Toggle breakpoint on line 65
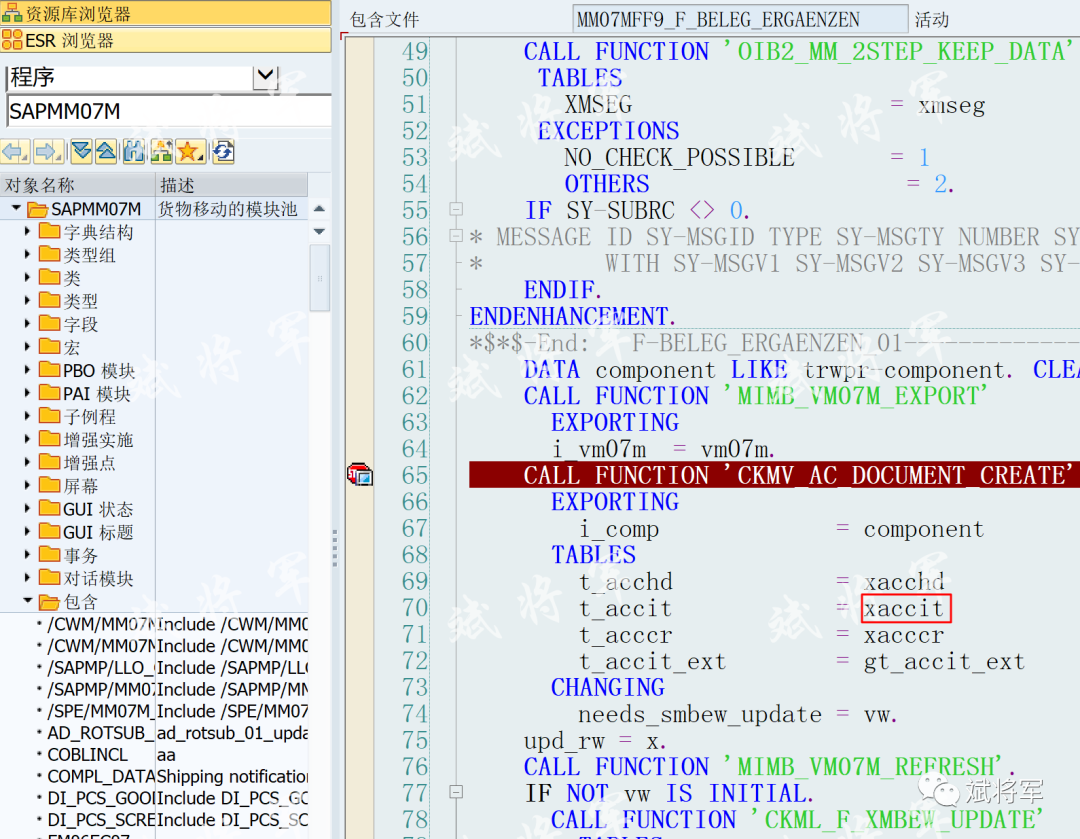Image resolution: width=1080 pixels, height=839 pixels. coord(360,475)
